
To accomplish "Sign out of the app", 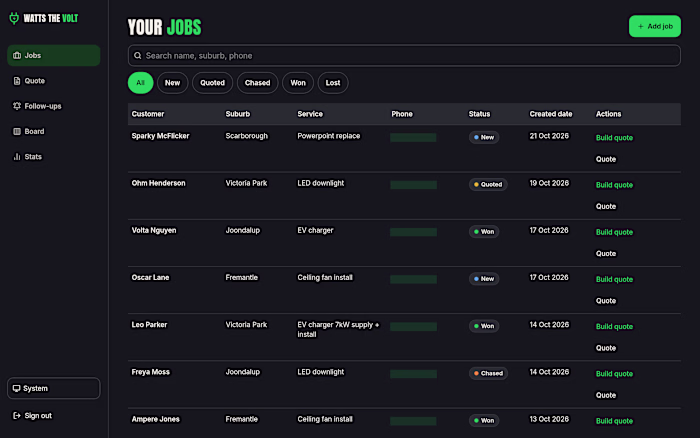I will pos(54,416).
